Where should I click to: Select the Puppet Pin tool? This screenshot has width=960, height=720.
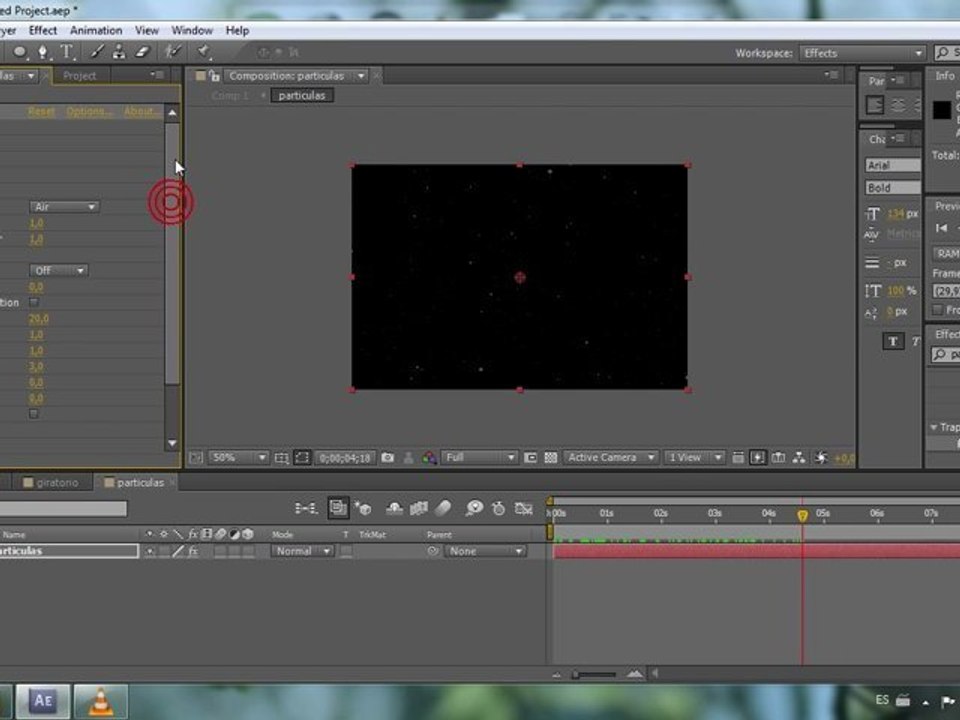[x=203, y=52]
